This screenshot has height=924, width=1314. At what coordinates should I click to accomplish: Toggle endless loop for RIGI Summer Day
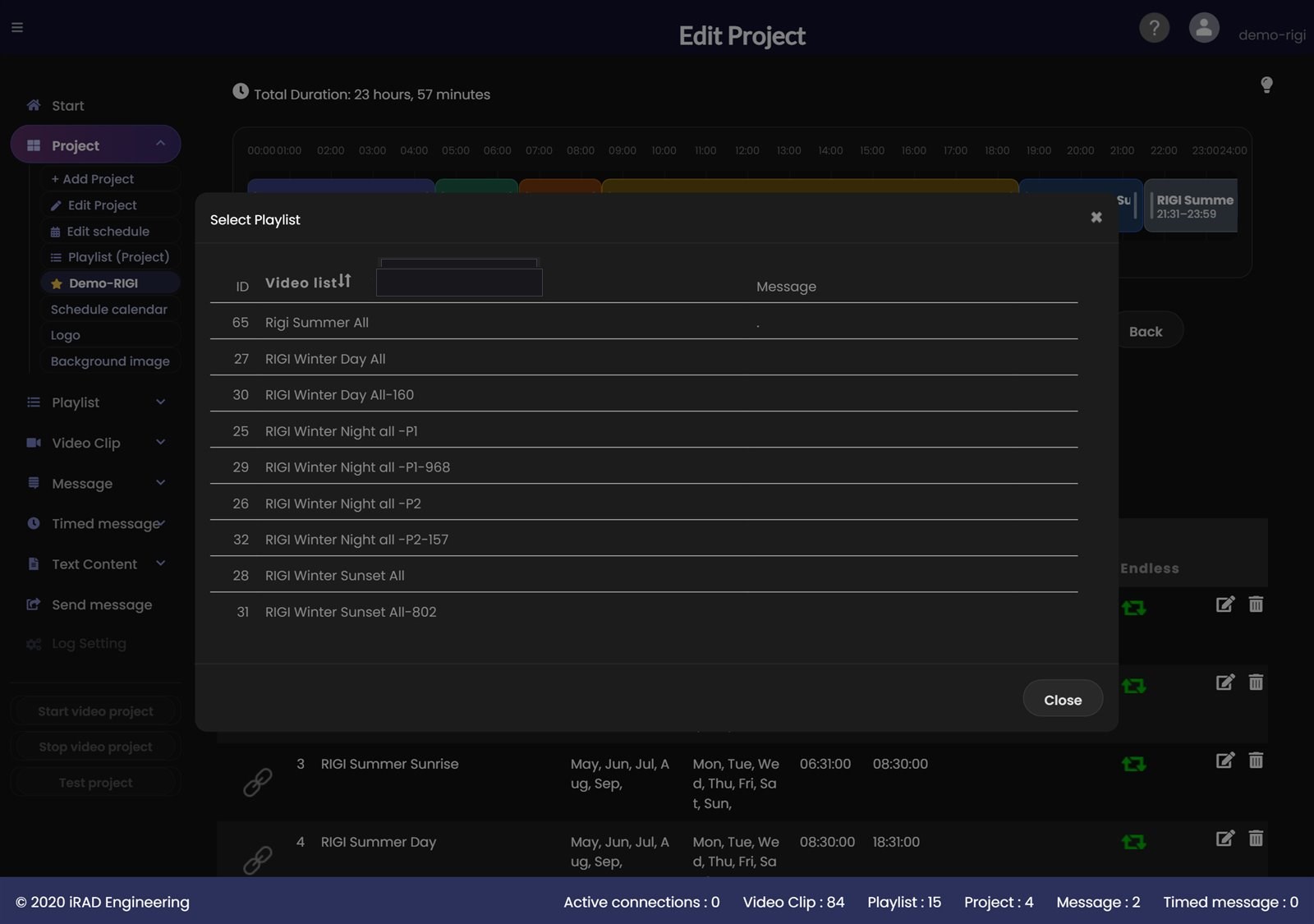point(1134,842)
